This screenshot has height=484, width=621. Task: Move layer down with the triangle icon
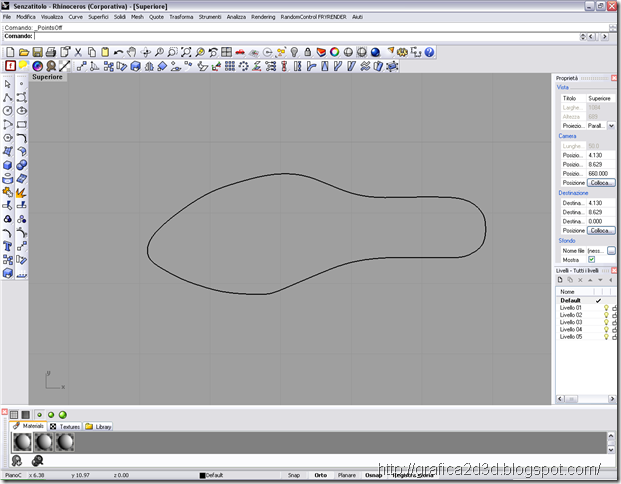pos(600,280)
